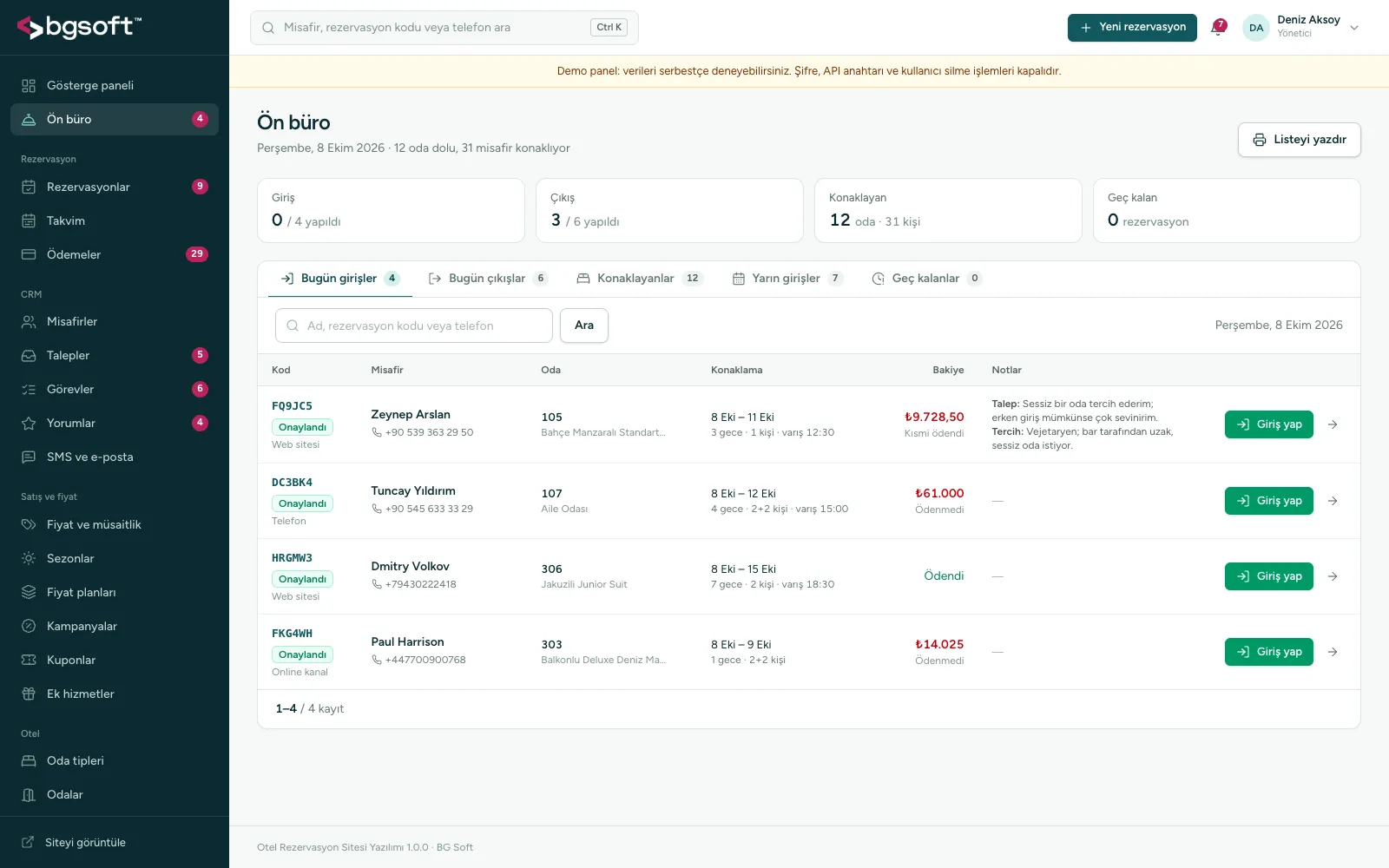Viewport: 1389px width, 868px height.
Task: Focus the global guest search field
Action: [444, 28]
